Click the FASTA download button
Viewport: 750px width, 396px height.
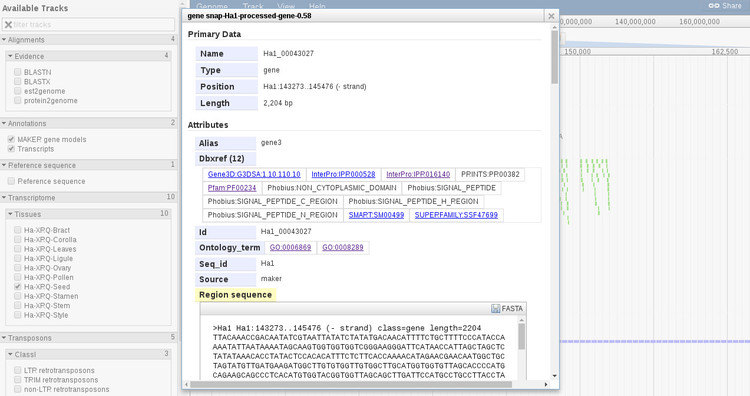coord(507,309)
